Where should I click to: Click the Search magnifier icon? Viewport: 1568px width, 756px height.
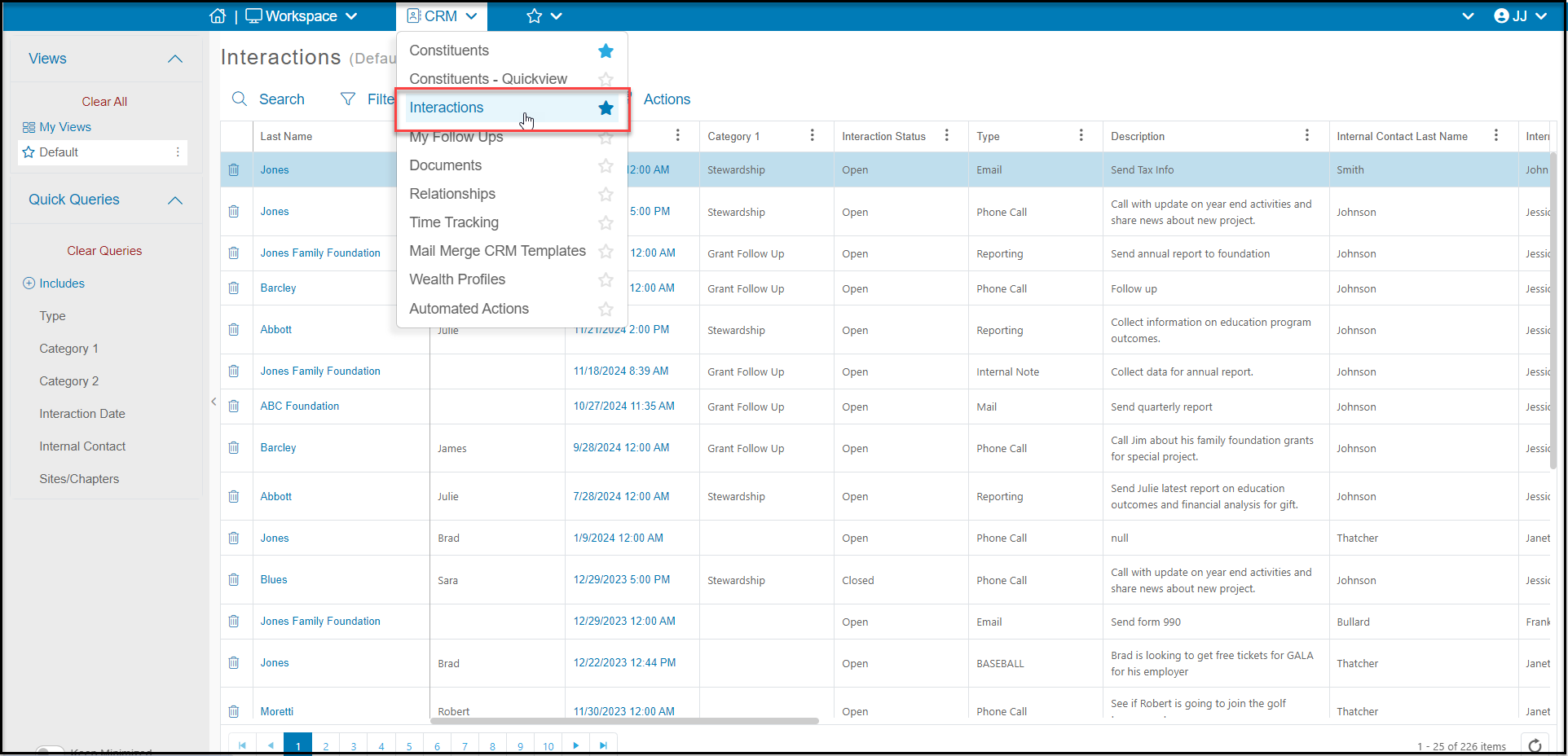click(240, 99)
